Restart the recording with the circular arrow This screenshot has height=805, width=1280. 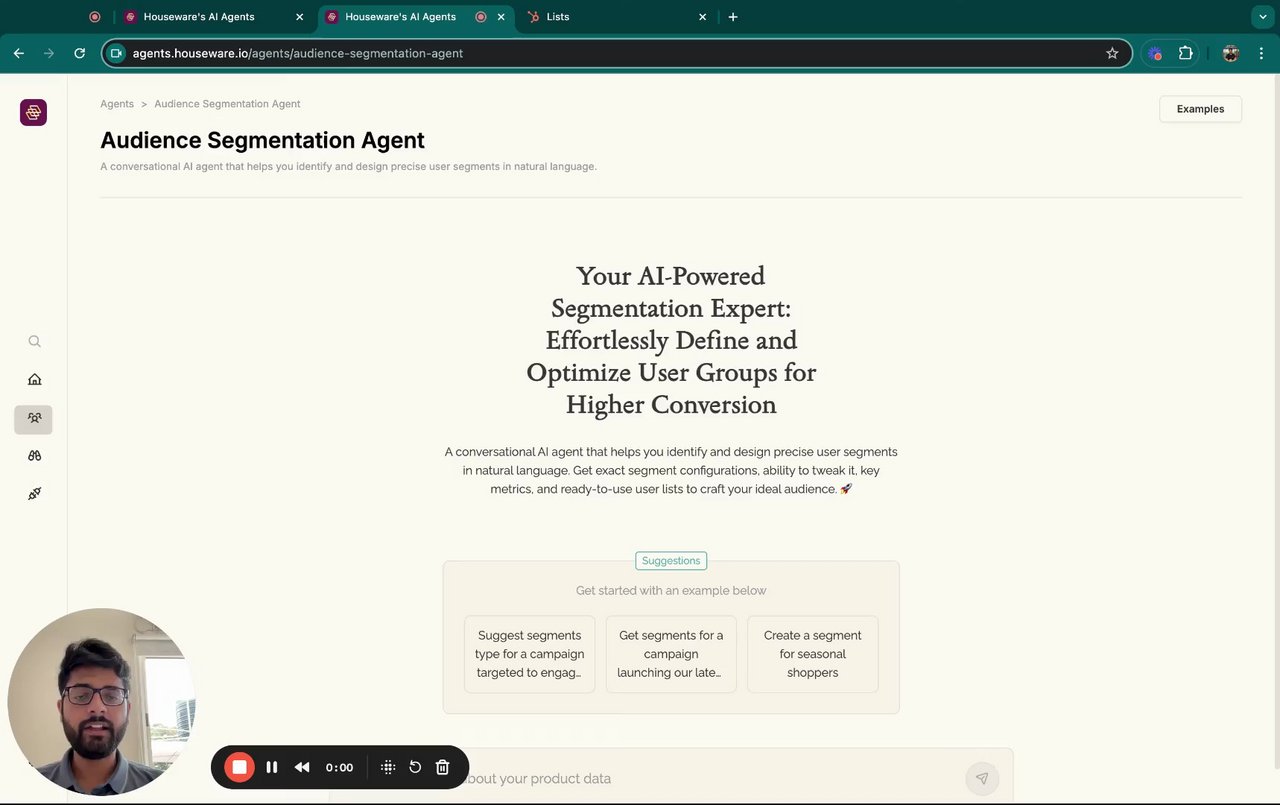(x=415, y=767)
